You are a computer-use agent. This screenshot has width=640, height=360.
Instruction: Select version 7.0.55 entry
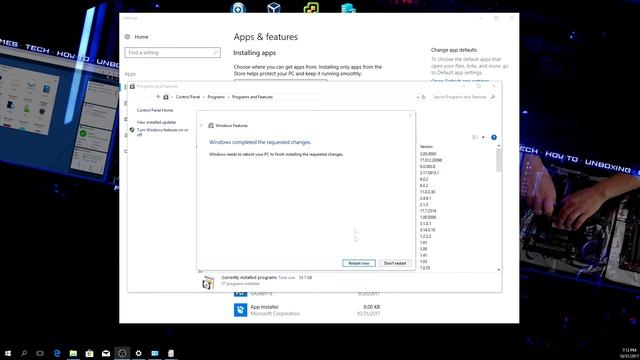pyautogui.click(x=424, y=268)
